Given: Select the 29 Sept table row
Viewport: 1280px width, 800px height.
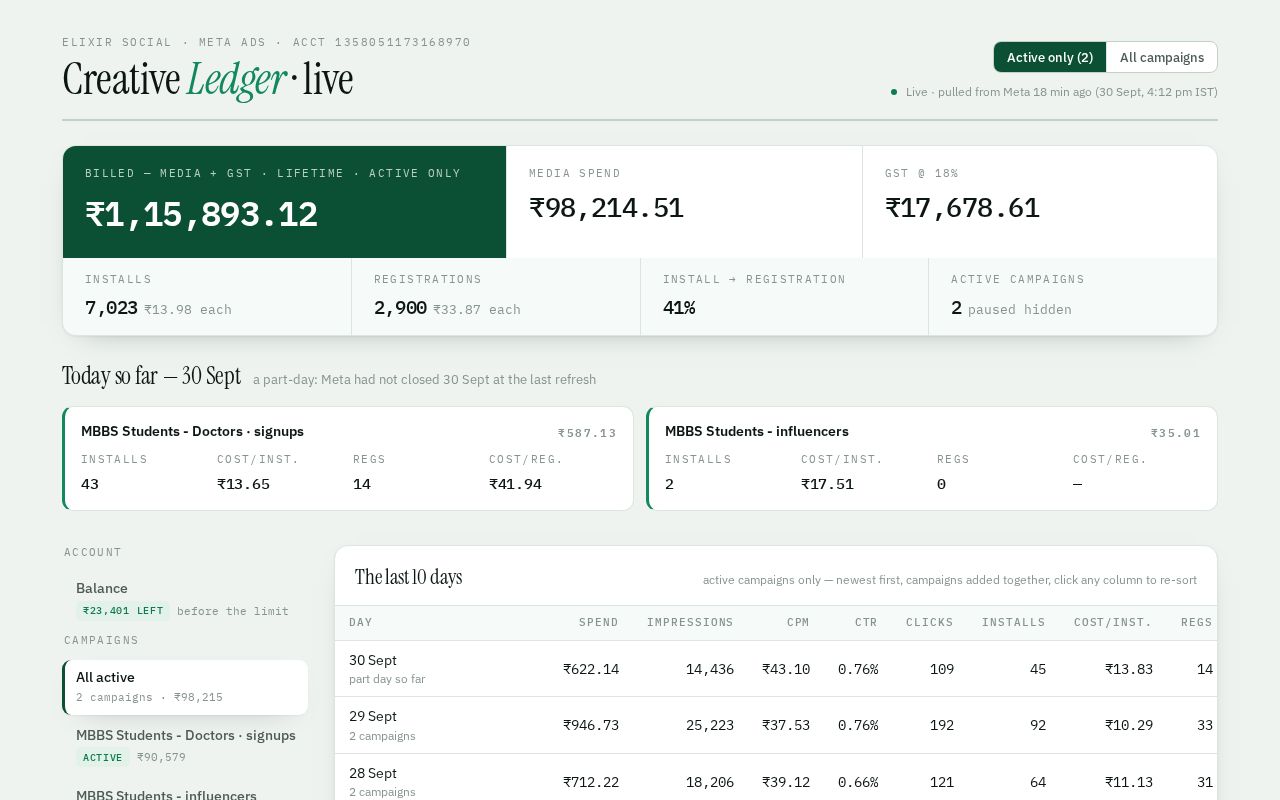Looking at the screenshot, I should click(x=776, y=725).
